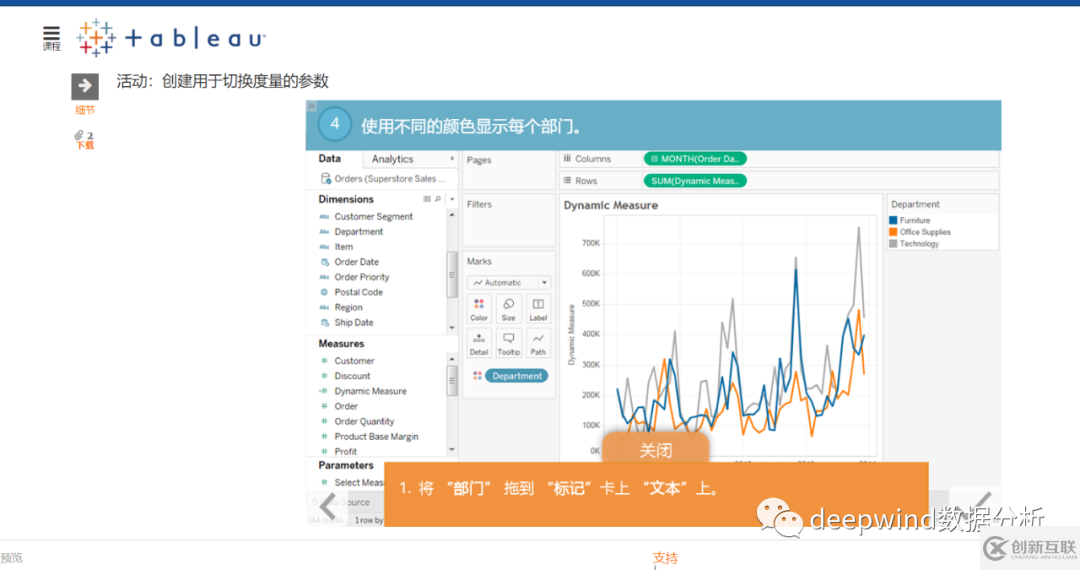Select the Discount measure
This screenshot has height=570, width=1080.
tap(352, 376)
